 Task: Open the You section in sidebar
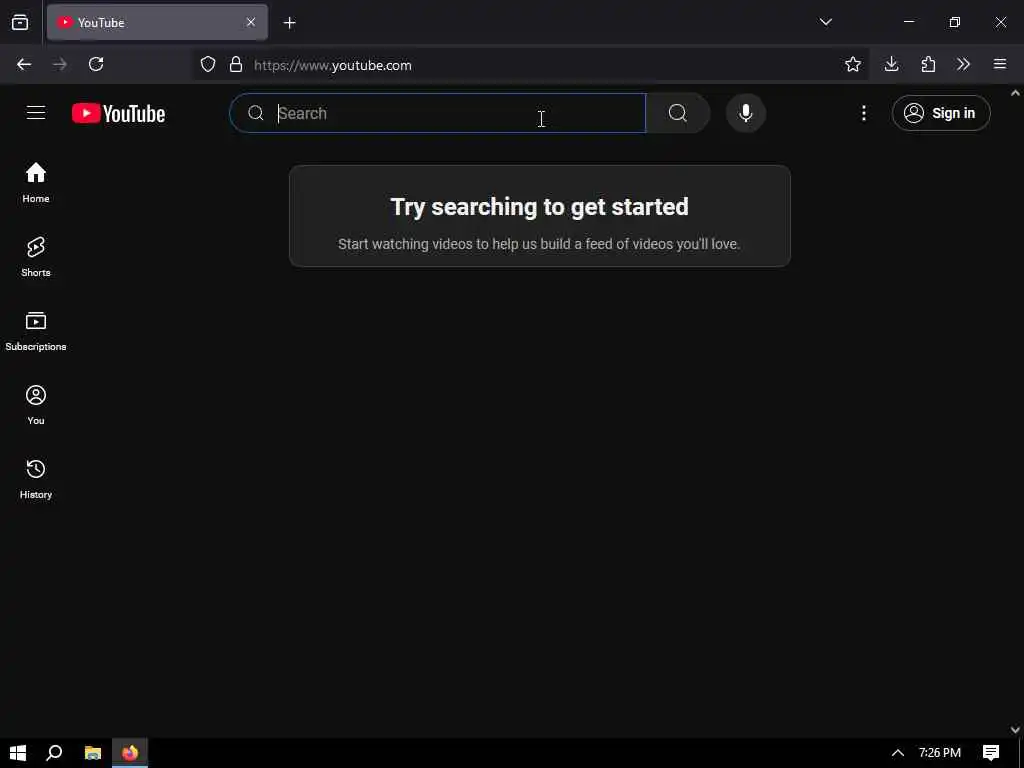coord(36,405)
